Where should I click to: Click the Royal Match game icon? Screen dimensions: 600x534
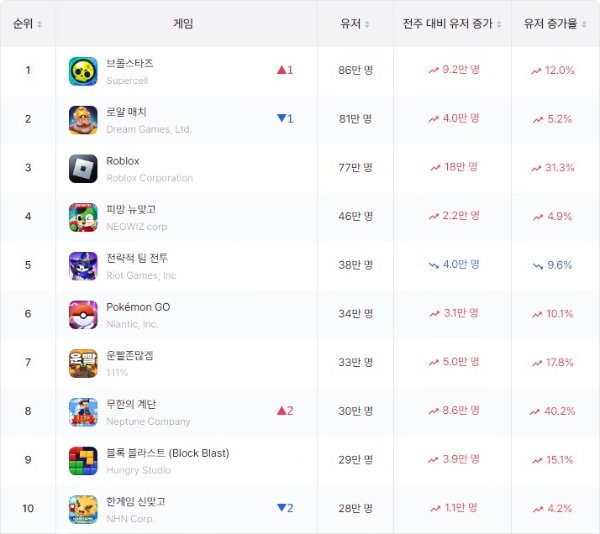(x=83, y=120)
